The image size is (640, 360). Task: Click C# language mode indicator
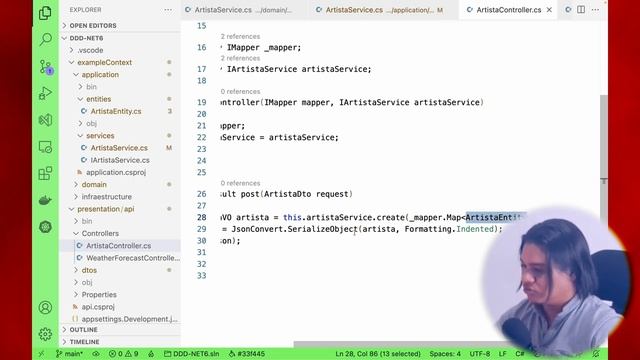[520, 354]
